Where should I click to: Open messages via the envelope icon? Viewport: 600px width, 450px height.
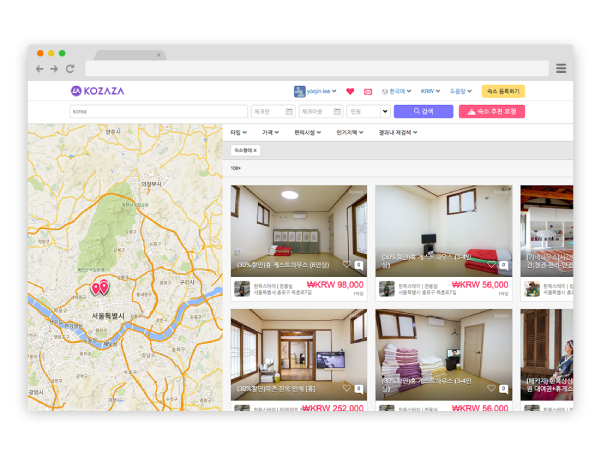(x=368, y=91)
